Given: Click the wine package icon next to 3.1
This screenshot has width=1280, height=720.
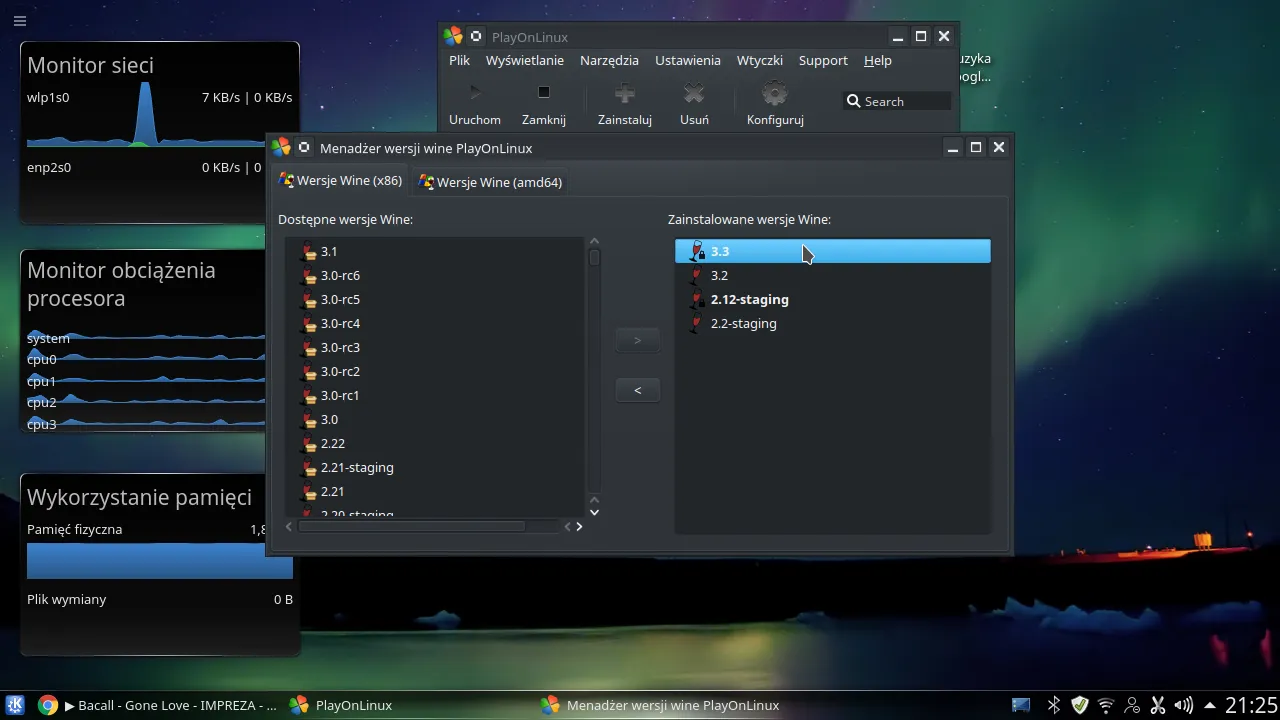Looking at the screenshot, I should (309, 251).
